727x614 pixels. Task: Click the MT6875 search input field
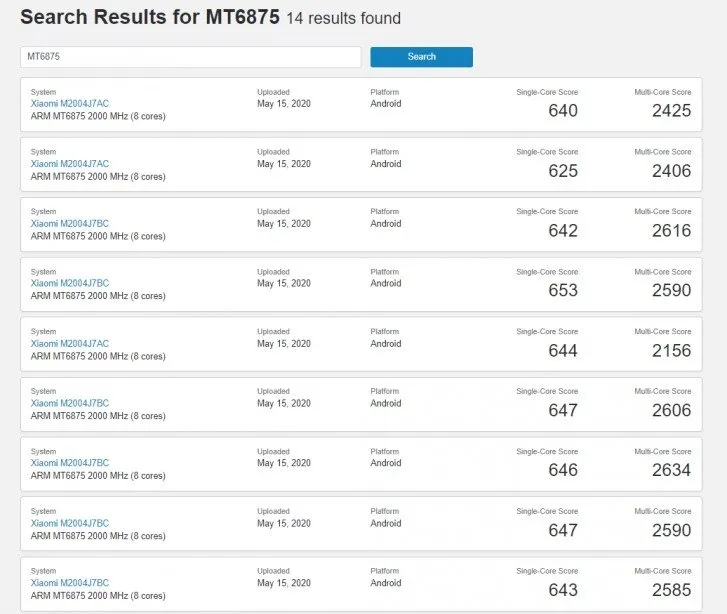click(190, 57)
